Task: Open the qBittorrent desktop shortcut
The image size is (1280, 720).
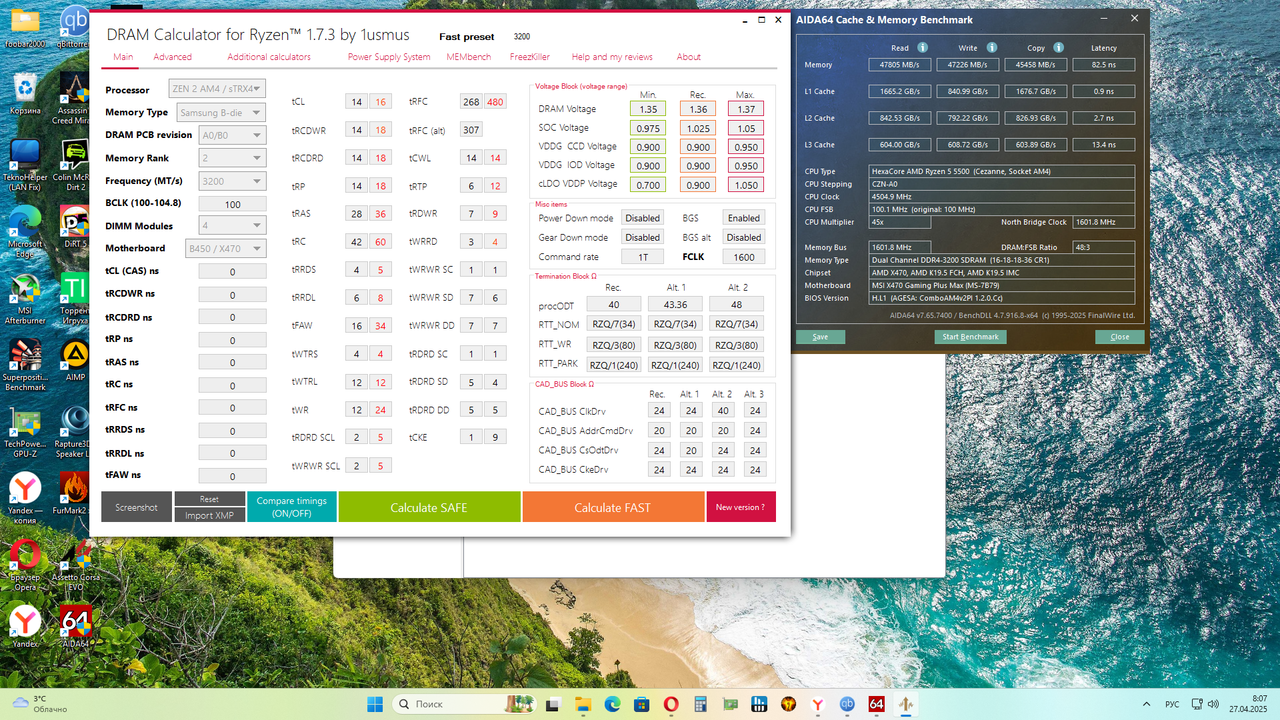Action: [x=74, y=28]
